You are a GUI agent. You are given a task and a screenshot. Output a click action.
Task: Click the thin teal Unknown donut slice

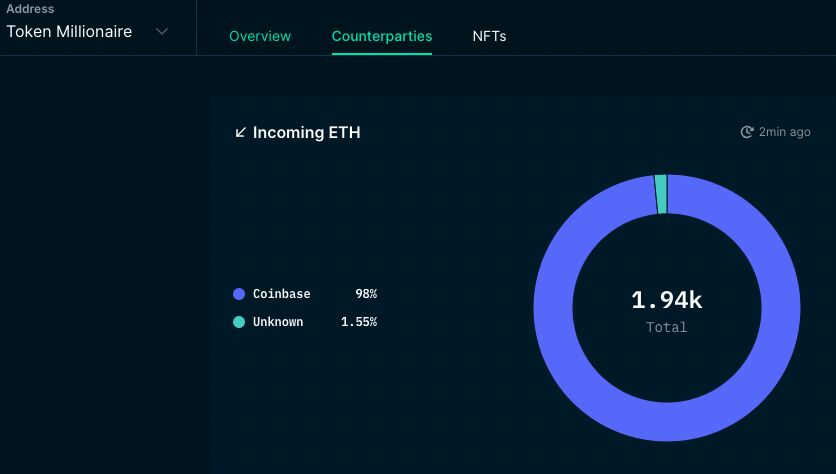pos(661,194)
